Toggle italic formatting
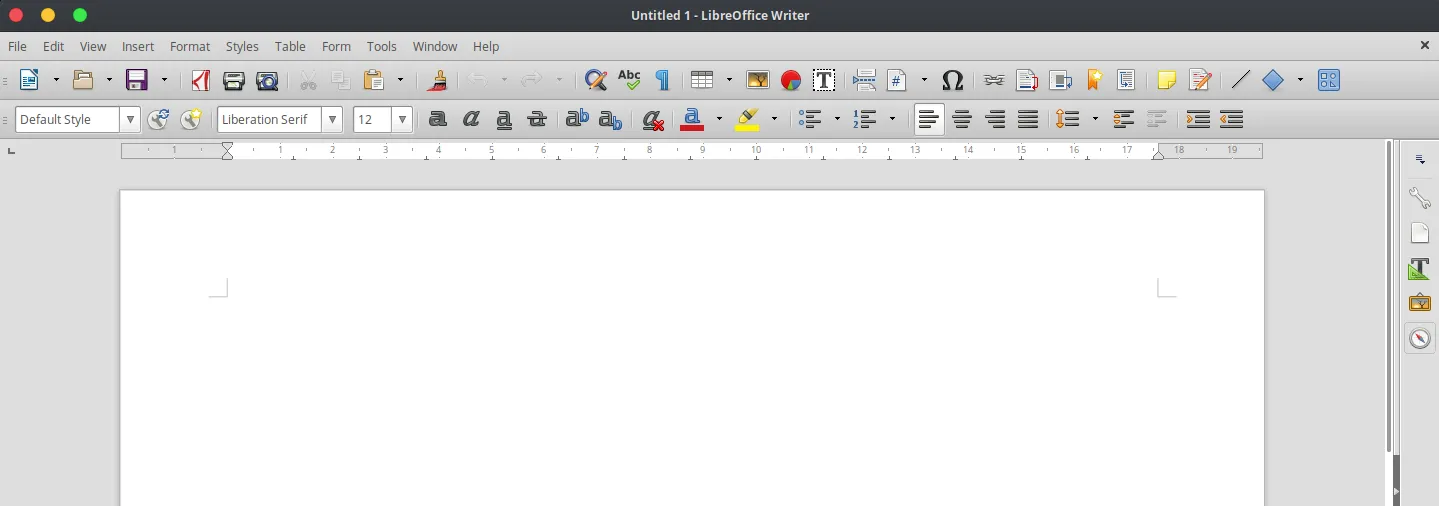 [471, 120]
